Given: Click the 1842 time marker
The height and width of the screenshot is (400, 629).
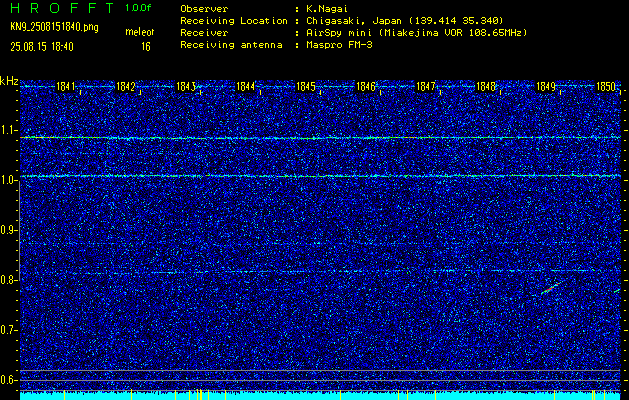Looking at the screenshot, I should [126, 86].
